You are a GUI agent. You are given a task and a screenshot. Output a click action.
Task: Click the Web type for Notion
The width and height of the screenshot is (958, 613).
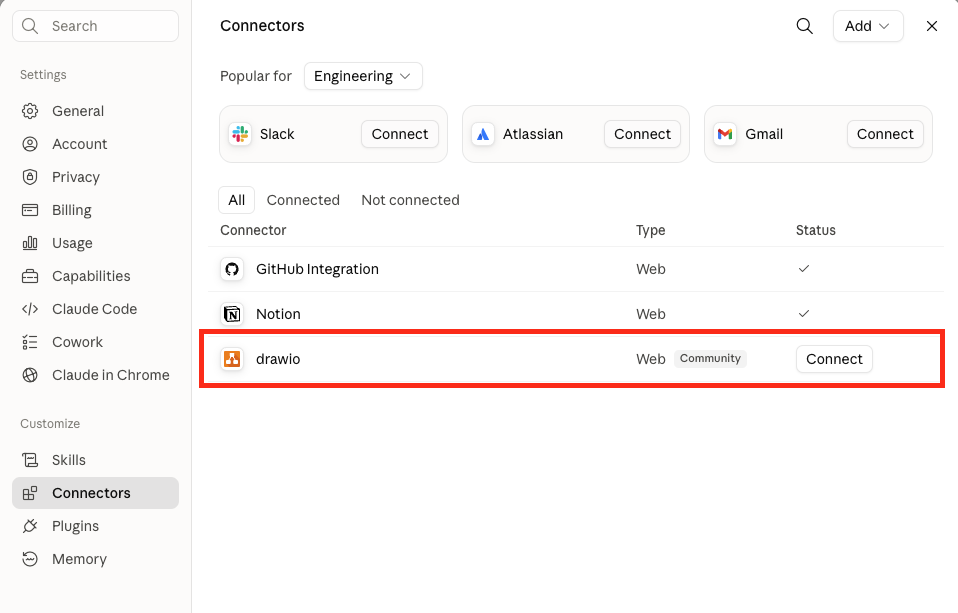click(x=651, y=314)
